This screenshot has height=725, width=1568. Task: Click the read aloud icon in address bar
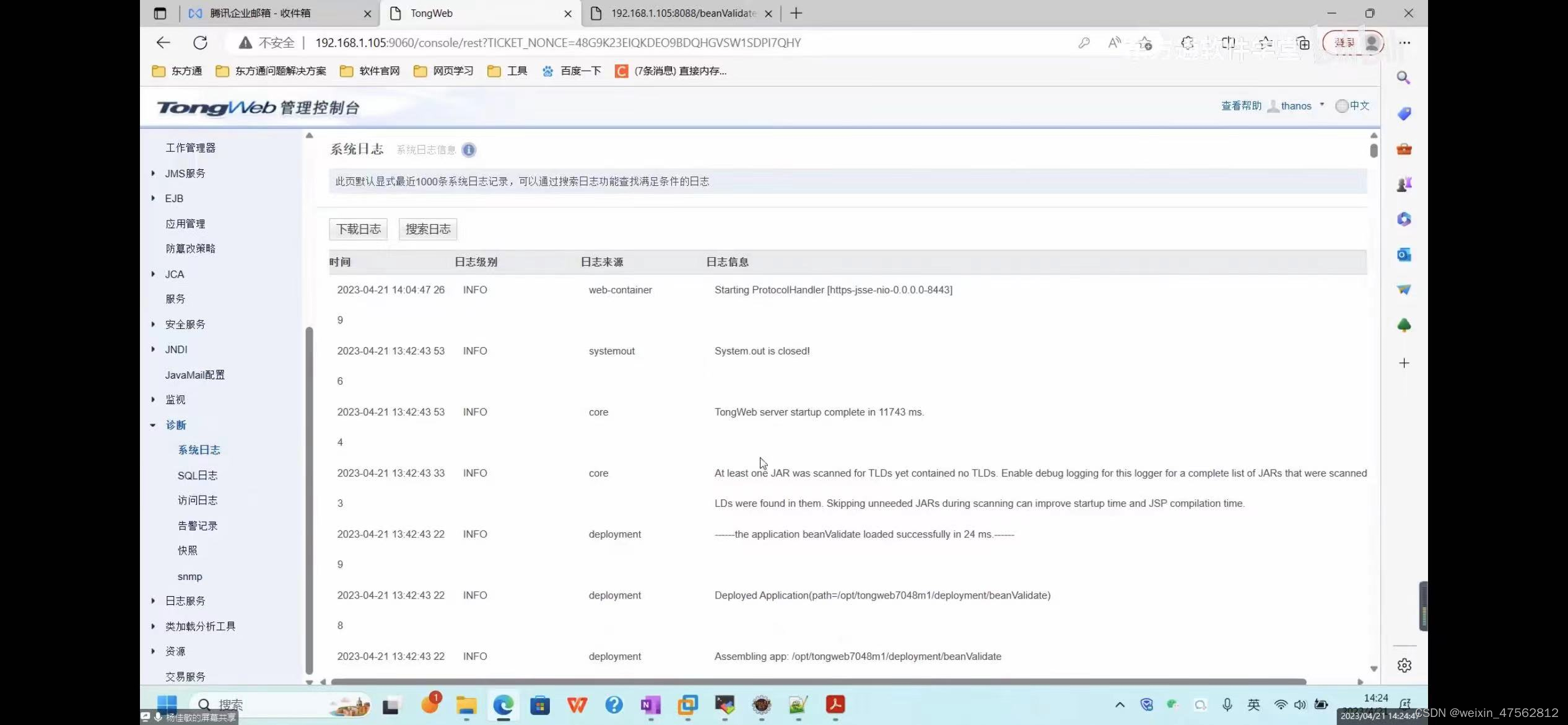pyautogui.click(x=1114, y=43)
